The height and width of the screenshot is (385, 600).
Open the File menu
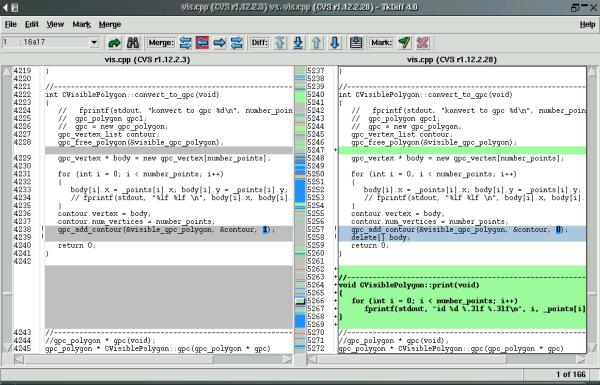click(11, 24)
